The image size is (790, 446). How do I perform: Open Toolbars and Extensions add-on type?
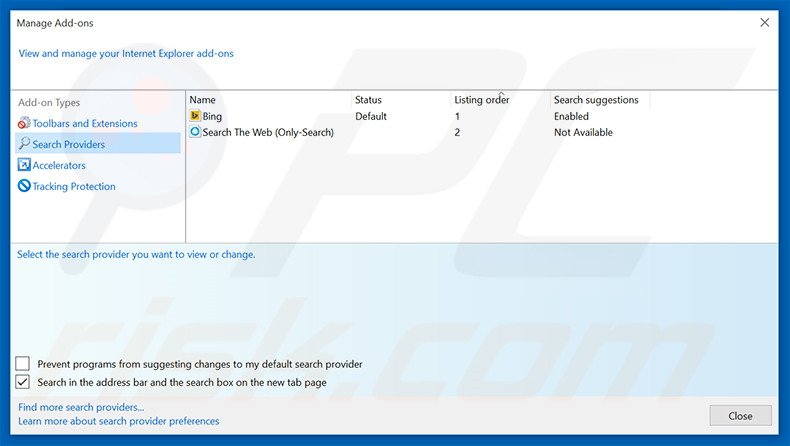click(x=85, y=123)
